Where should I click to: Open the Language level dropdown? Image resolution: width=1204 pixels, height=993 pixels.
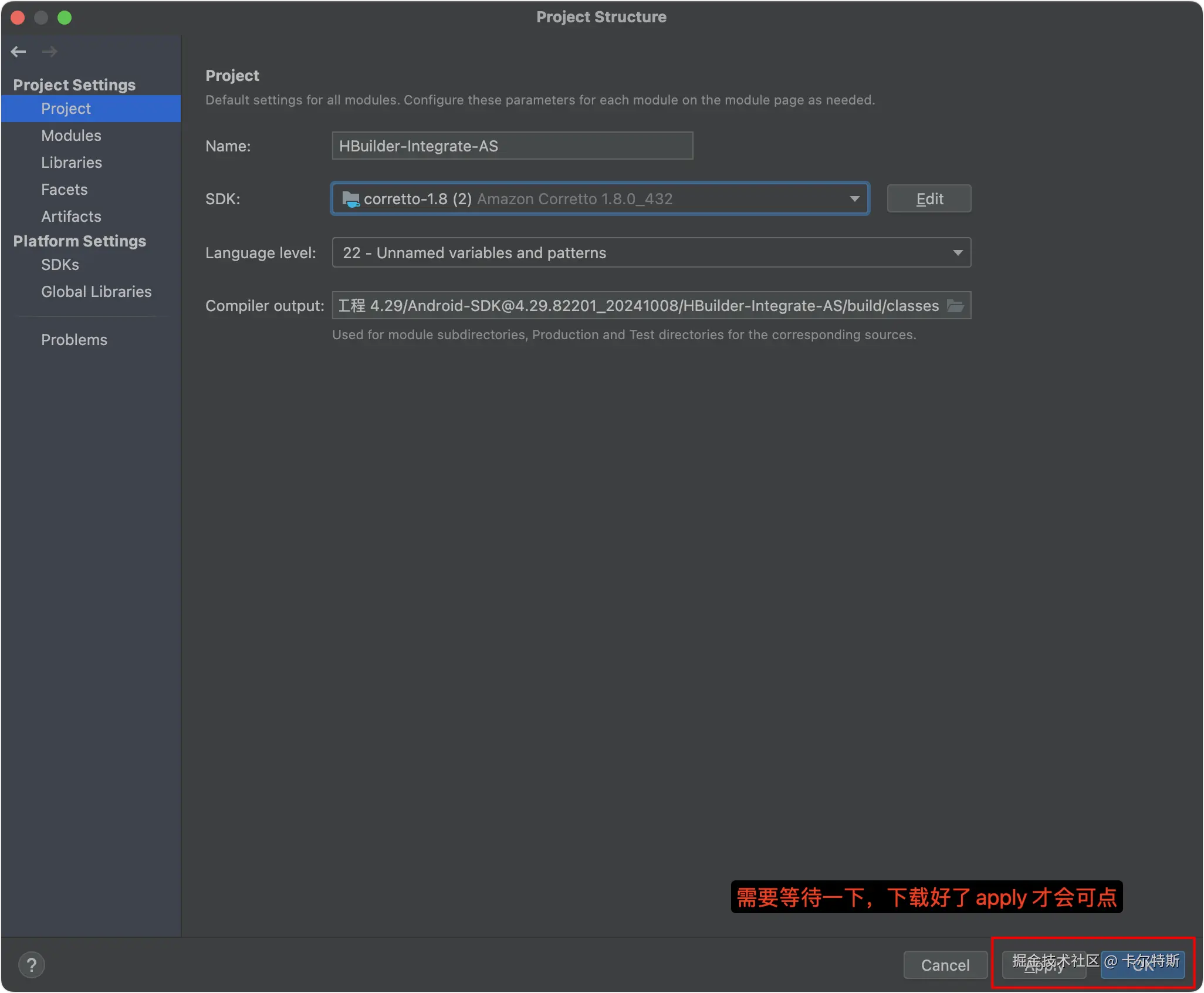click(x=957, y=253)
